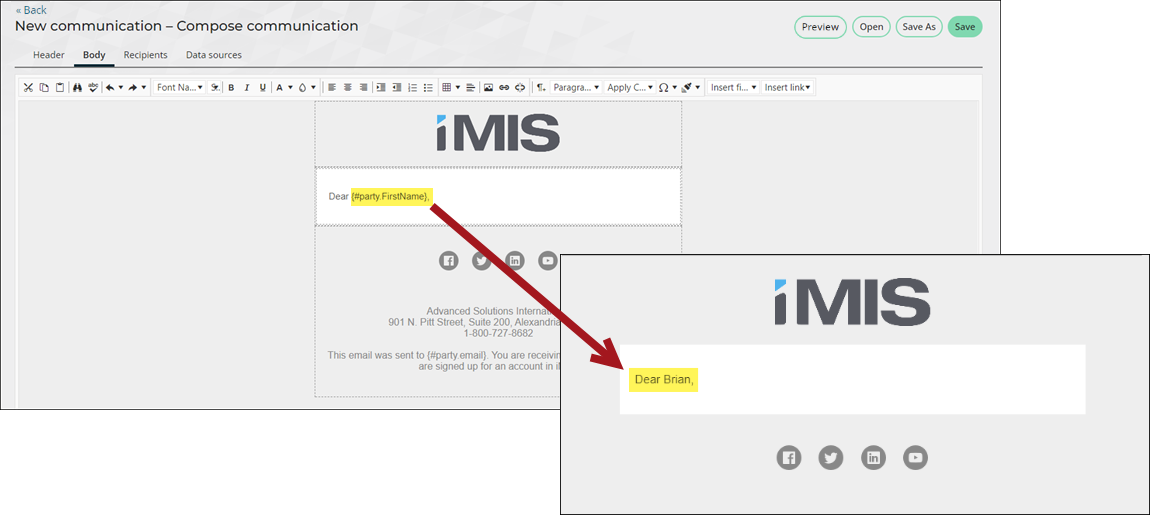Toggle Underline formatting
The width and height of the screenshot is (1150, 515).
tap(263, 87)
